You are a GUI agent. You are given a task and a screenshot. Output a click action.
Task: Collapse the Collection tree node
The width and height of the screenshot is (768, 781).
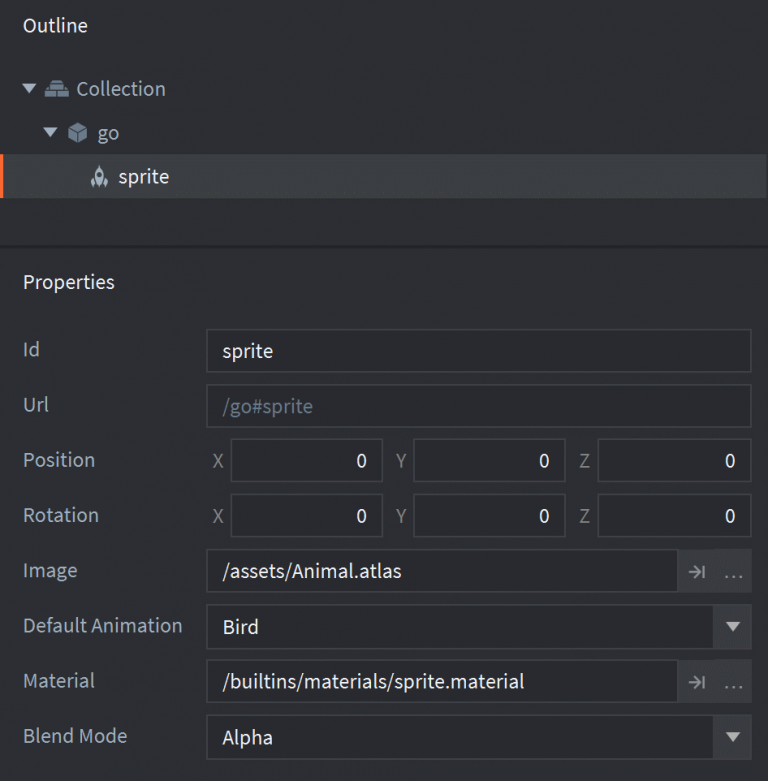tap(29, 89)
